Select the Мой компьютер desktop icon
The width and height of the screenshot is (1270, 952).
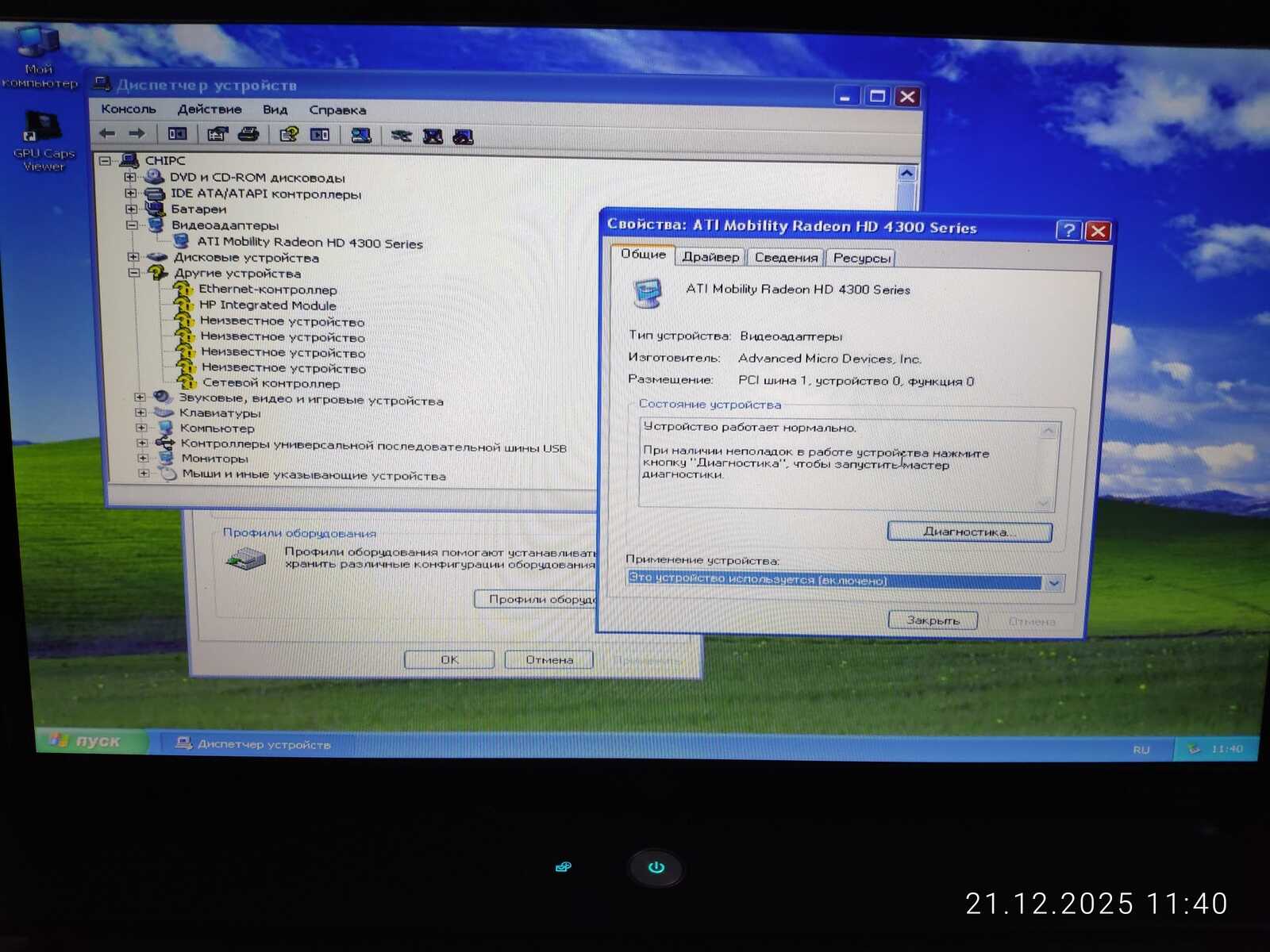37,57
